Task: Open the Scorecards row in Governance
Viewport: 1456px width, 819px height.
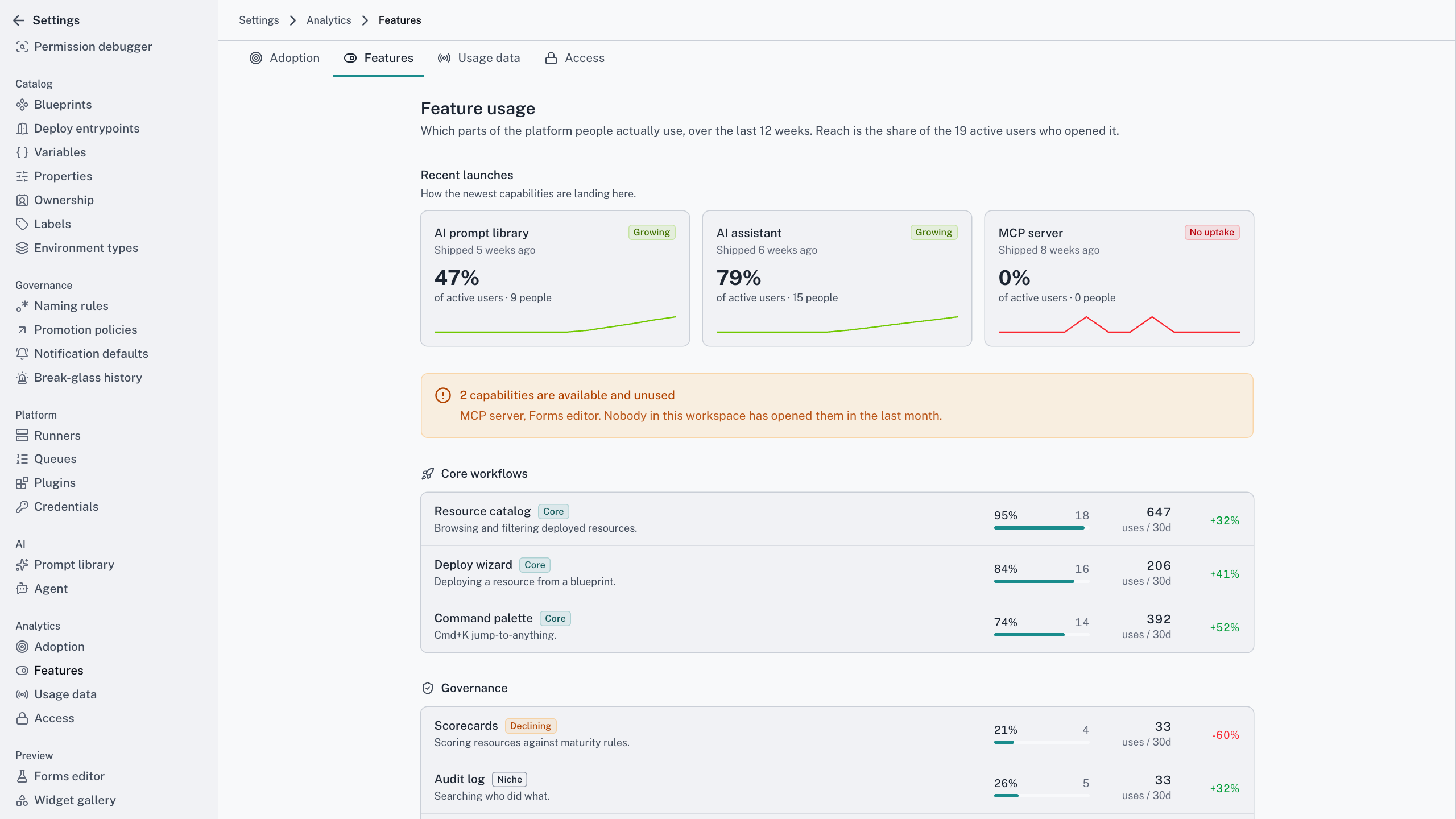Action: [x=837, y=734]
